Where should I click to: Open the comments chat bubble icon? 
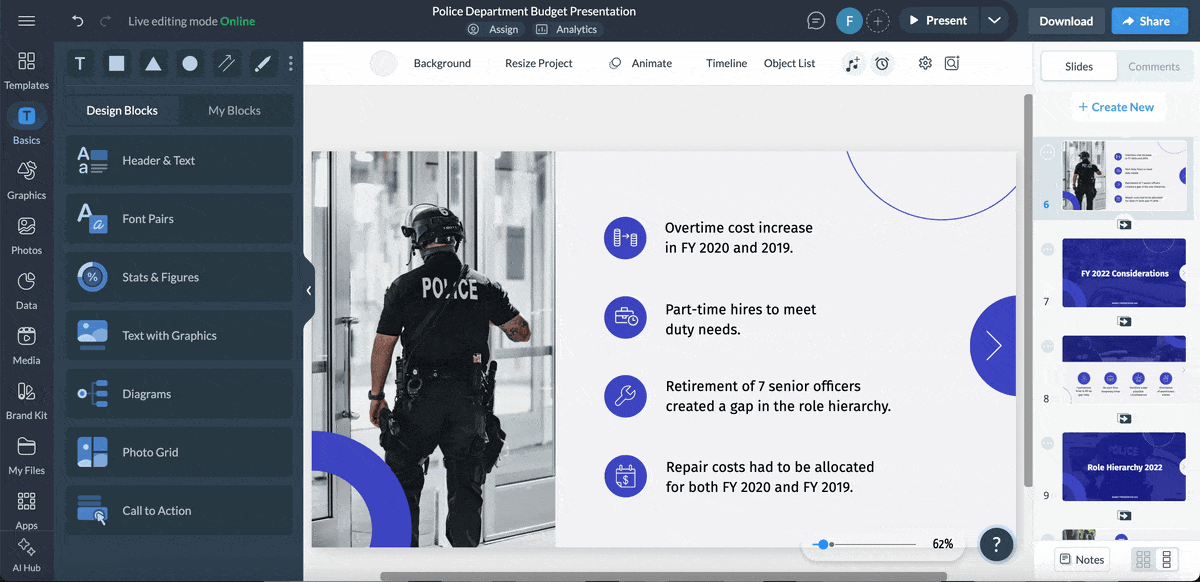(x=816, y=21)
